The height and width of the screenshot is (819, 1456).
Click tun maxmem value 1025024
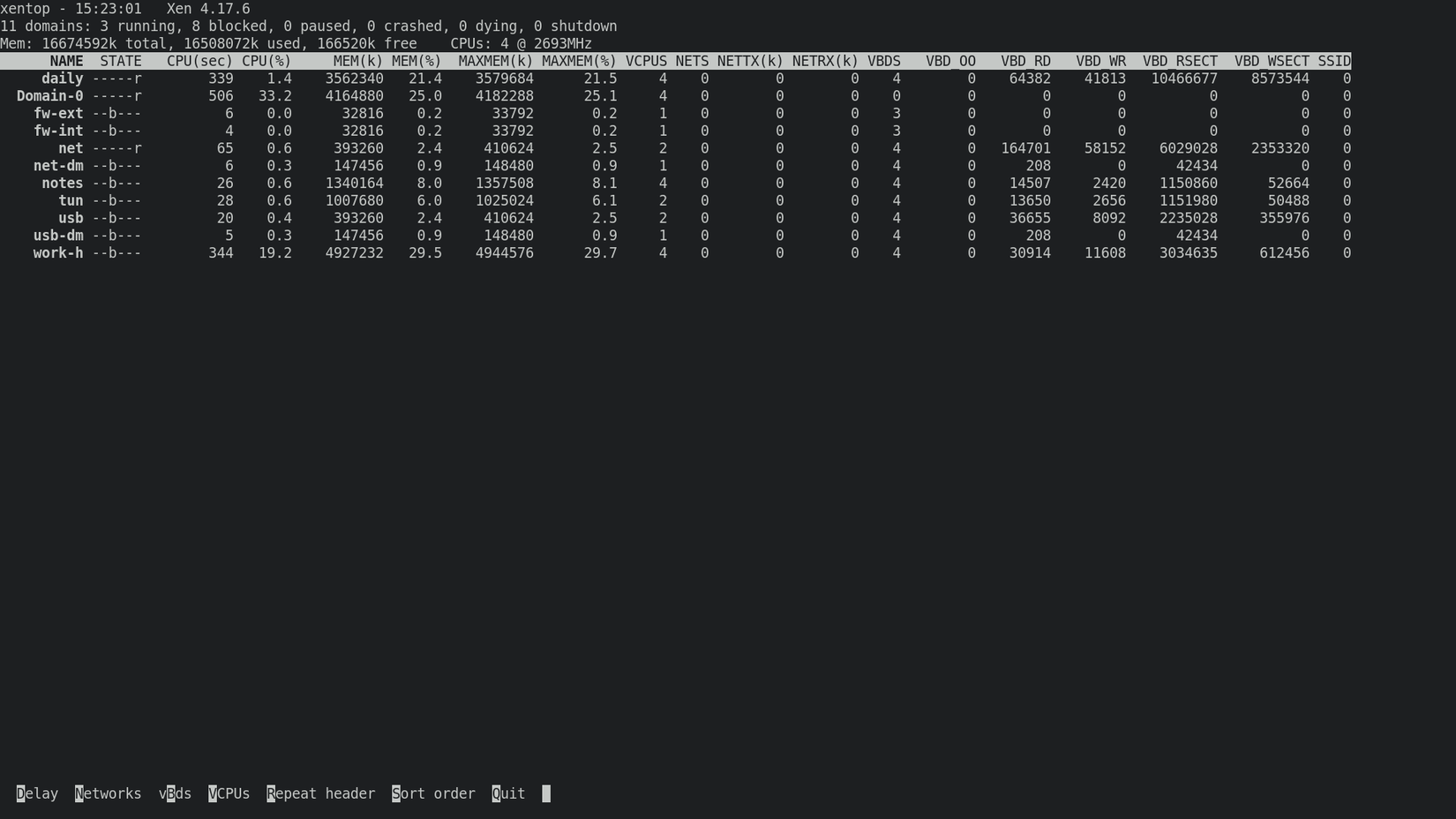pyautogui.click(x=504, y=201)
